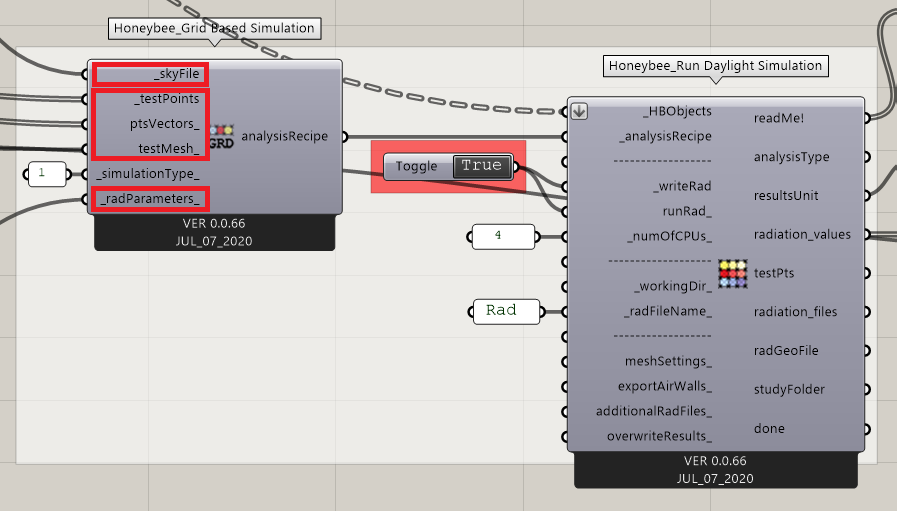This screenshot has height=511, width=897.
Task: Click the analysisType output
Action: point(791,157)
